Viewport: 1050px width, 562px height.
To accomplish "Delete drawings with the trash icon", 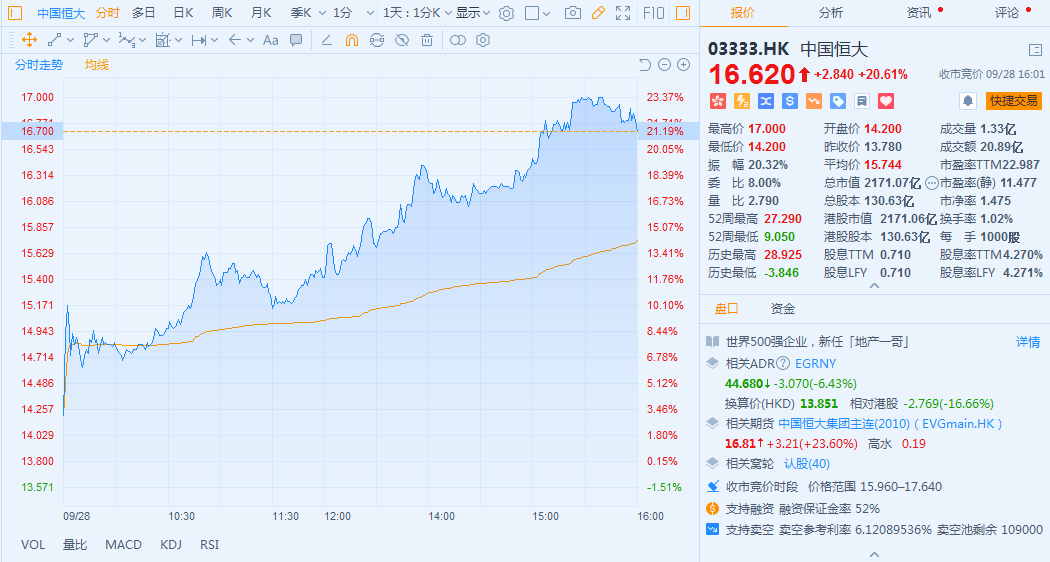I will (427, 40).
